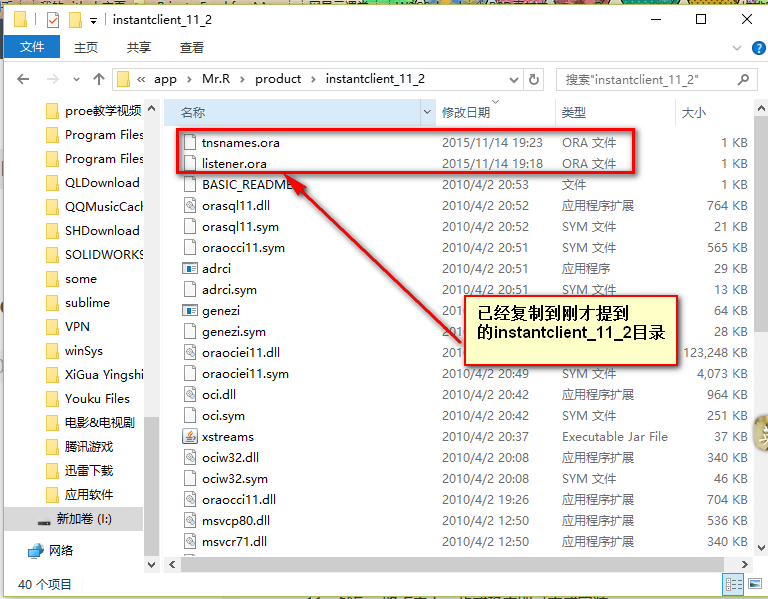Select the msvcp80.dll file icon

[190, 521]
